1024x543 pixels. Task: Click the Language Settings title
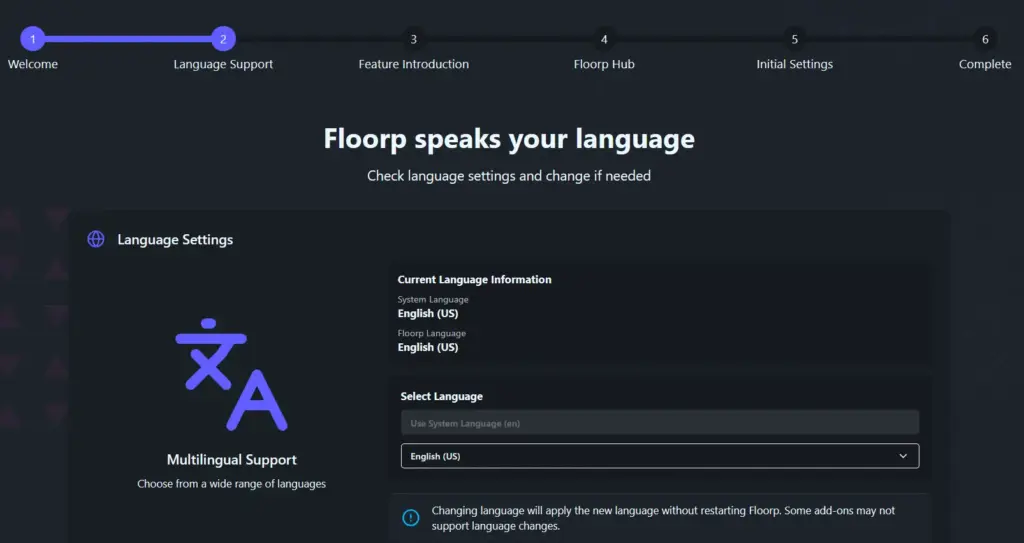tap(175, 240)
